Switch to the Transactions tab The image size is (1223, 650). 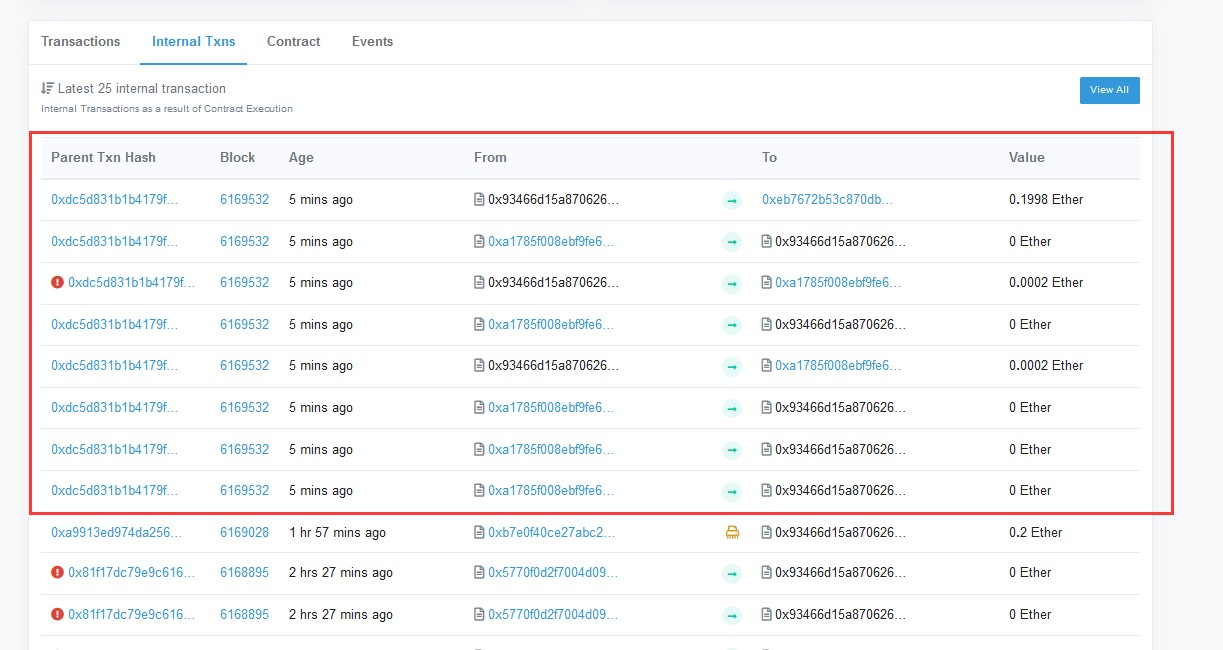coord(80,42)
